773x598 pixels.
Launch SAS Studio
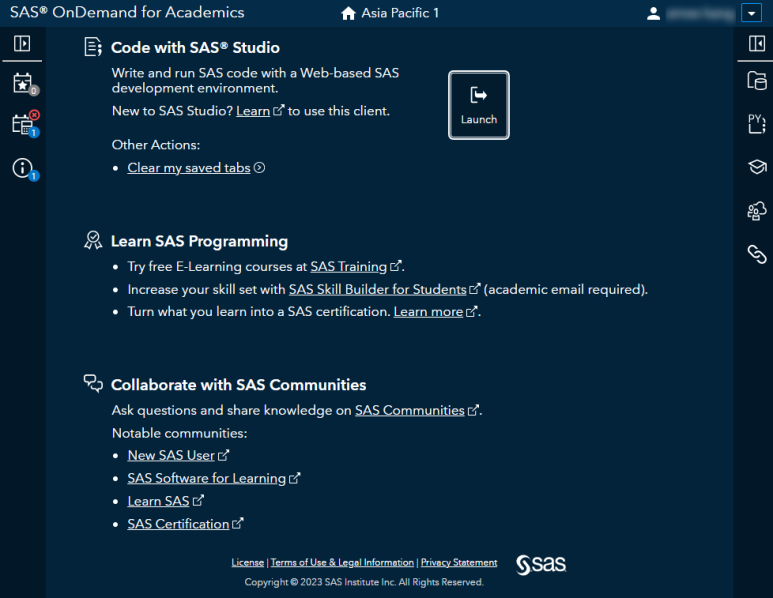[478, 105]
